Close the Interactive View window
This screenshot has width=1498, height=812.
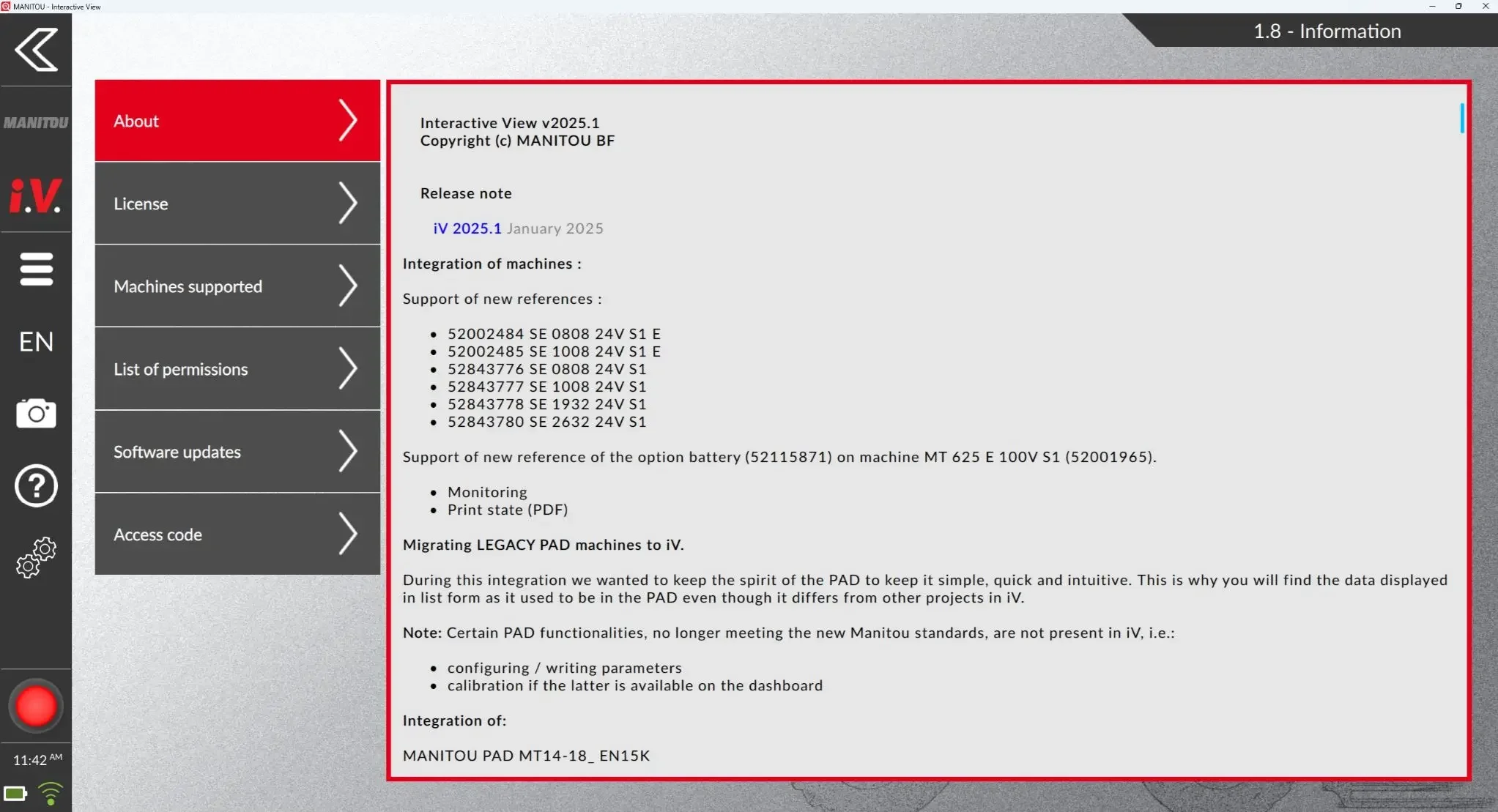pos(1485,7)
